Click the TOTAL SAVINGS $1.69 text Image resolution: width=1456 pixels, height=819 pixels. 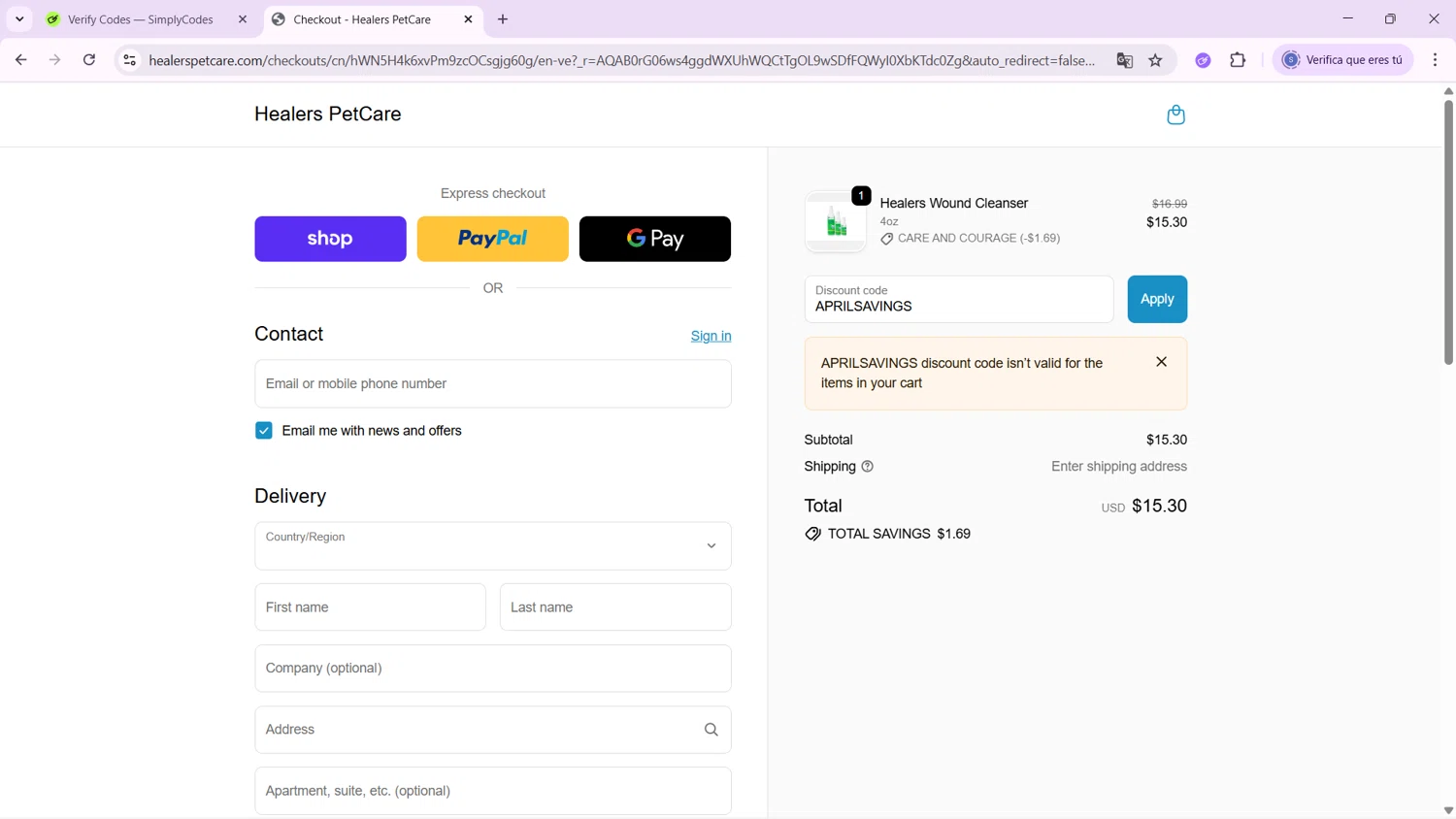tap(899, 534)
